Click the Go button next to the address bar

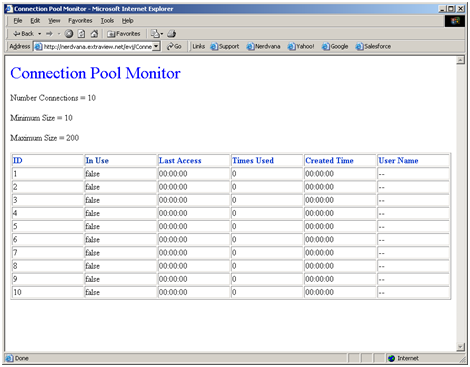(x=174, y=46)
